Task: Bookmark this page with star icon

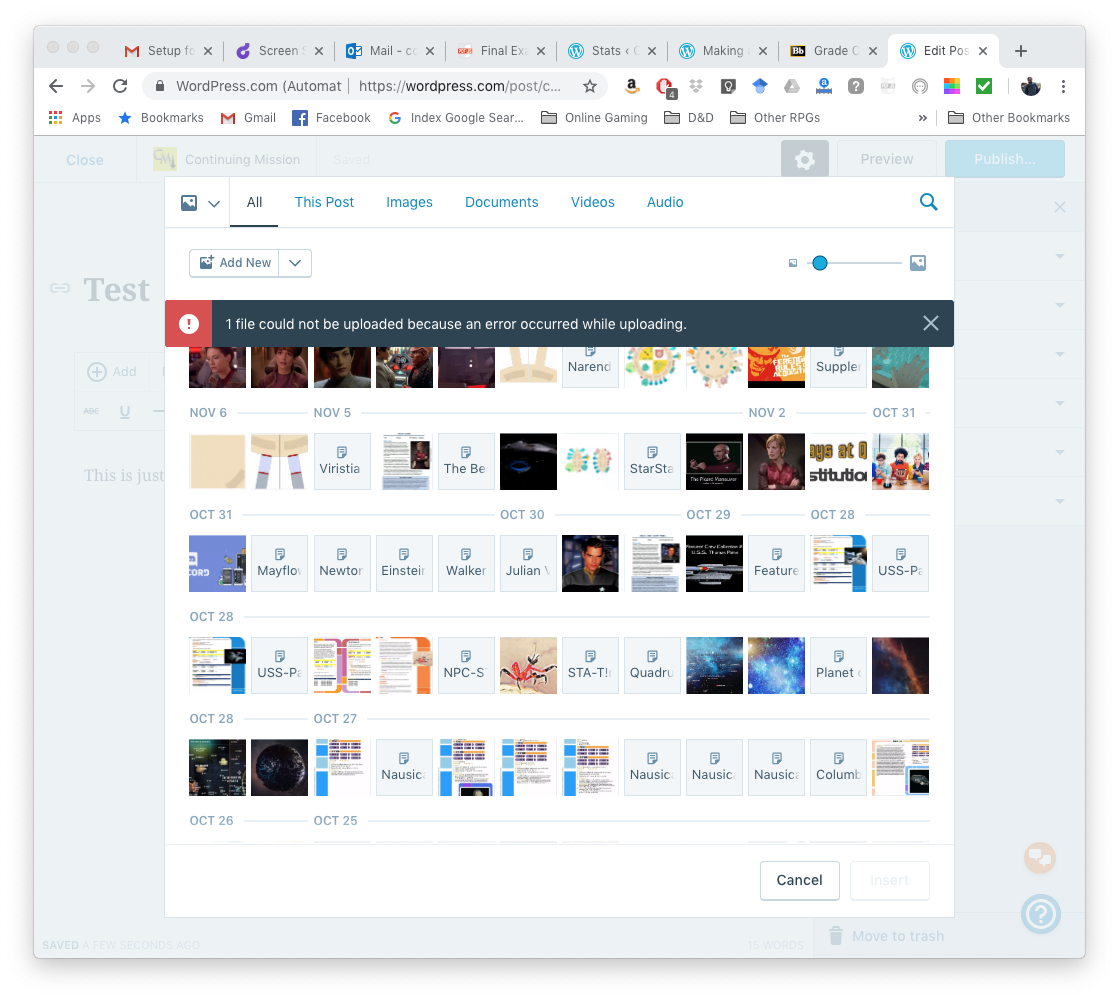Action: point(589,86)
